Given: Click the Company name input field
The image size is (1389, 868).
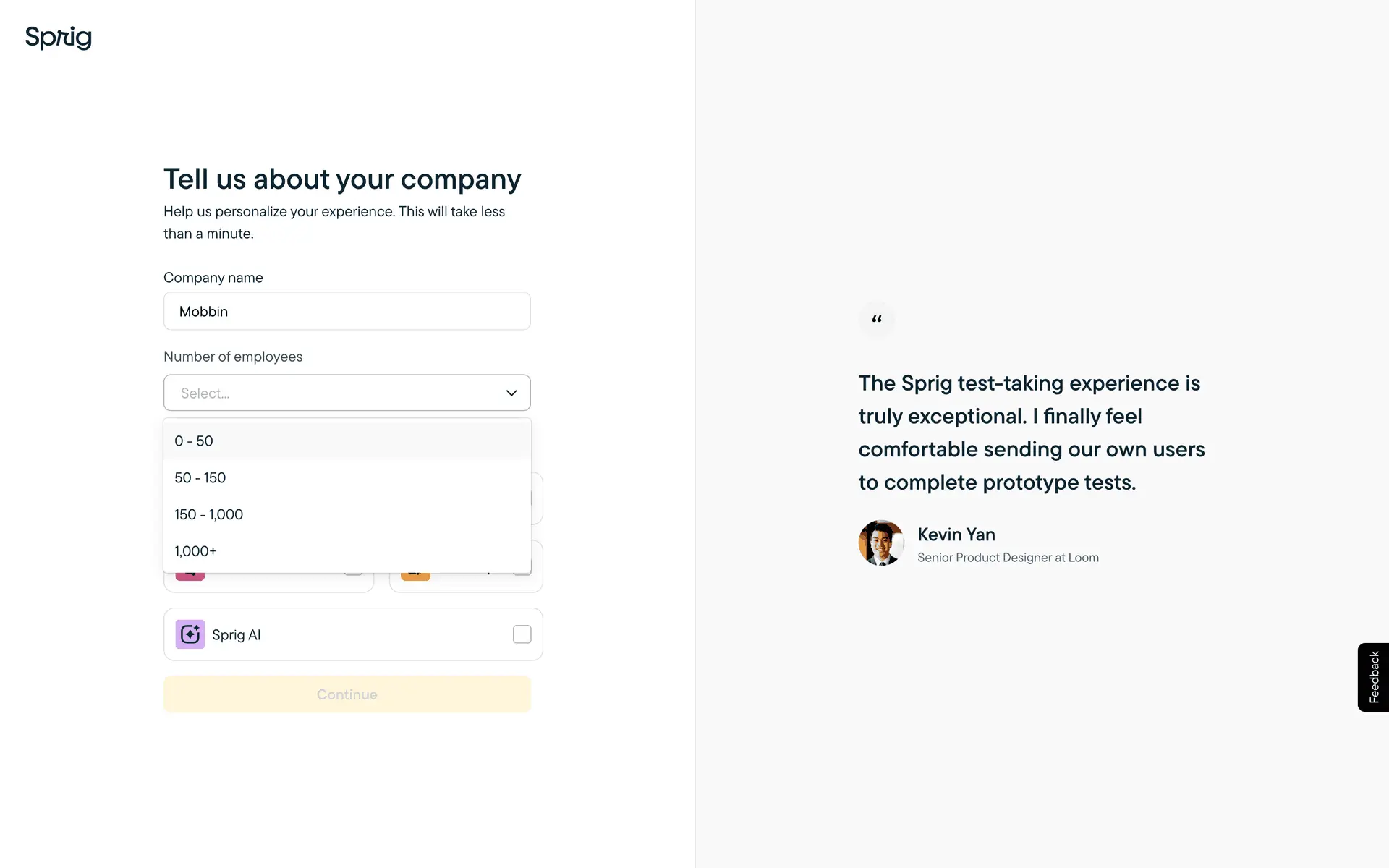Looking at the screenshot, I should [x=347, y=311].
